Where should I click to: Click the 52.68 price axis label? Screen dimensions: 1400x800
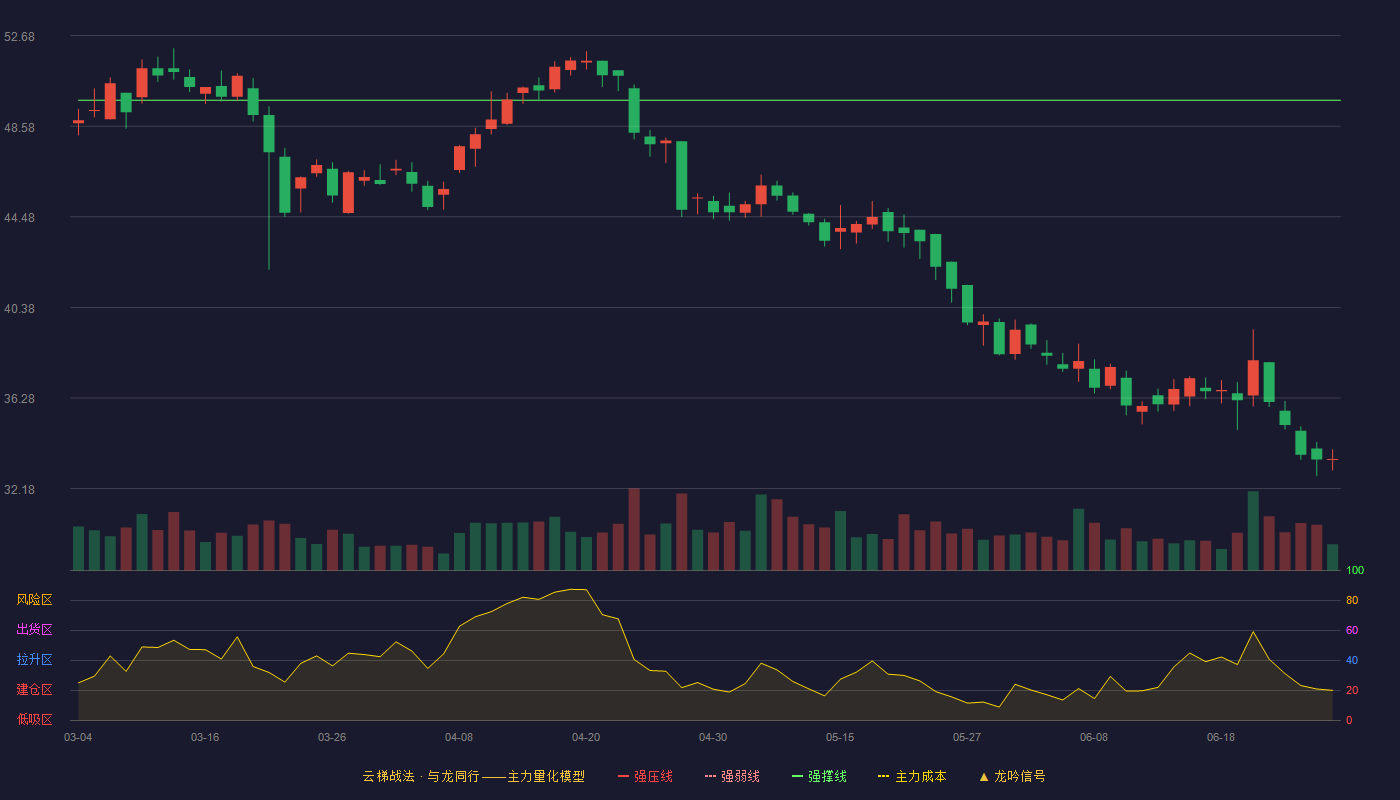tap(20, 37)
